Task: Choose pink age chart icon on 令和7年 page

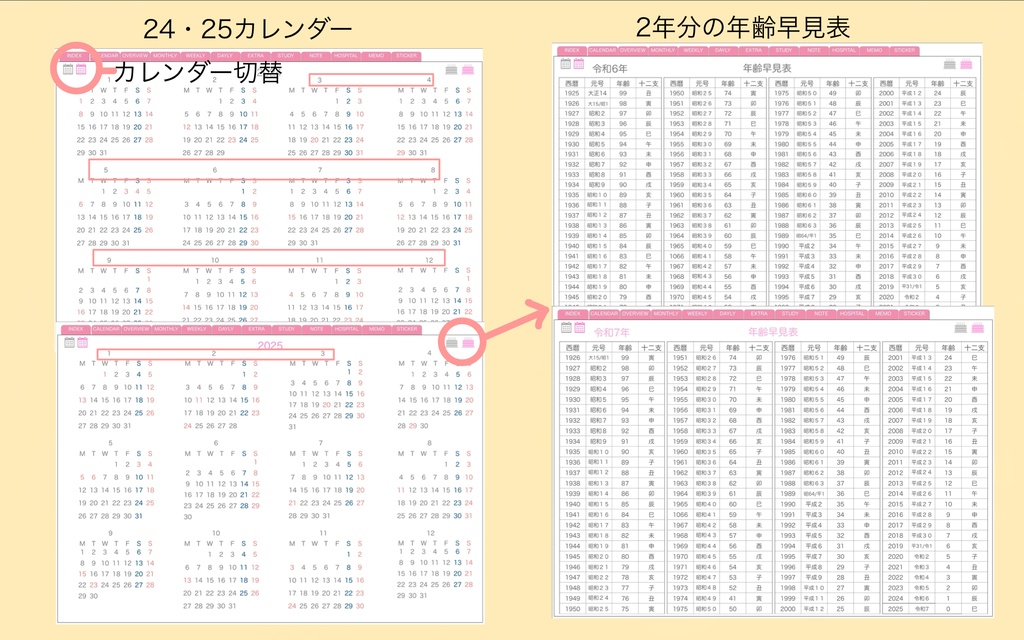Action: [977, 328]
